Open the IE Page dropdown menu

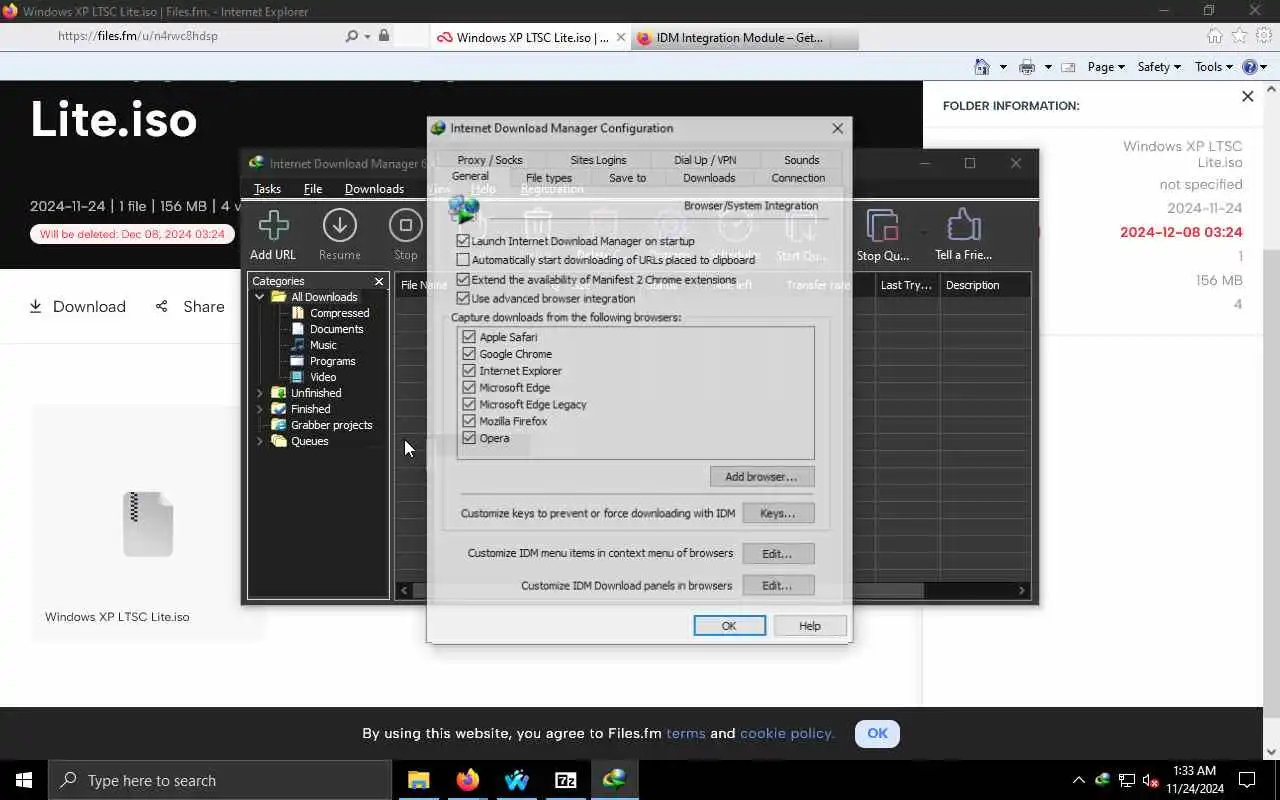pos(1106,67)
